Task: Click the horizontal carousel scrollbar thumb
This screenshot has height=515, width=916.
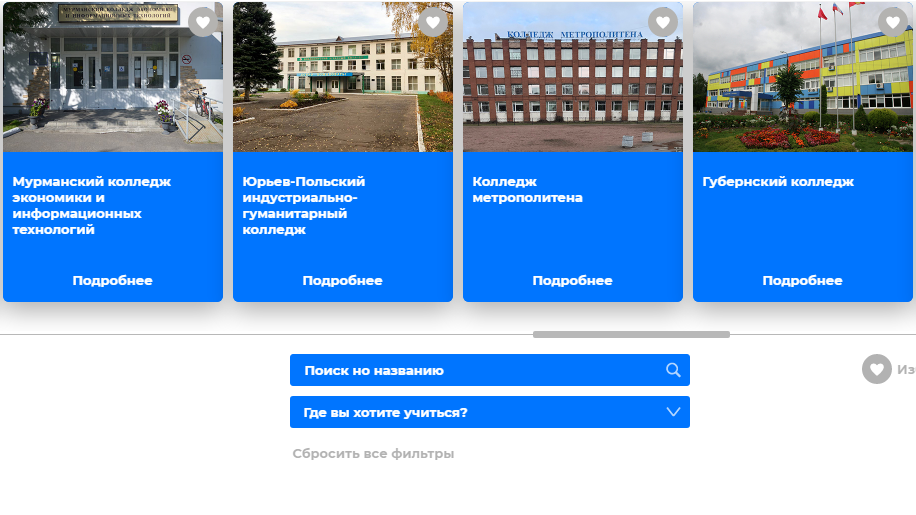Action: point(631,335)
